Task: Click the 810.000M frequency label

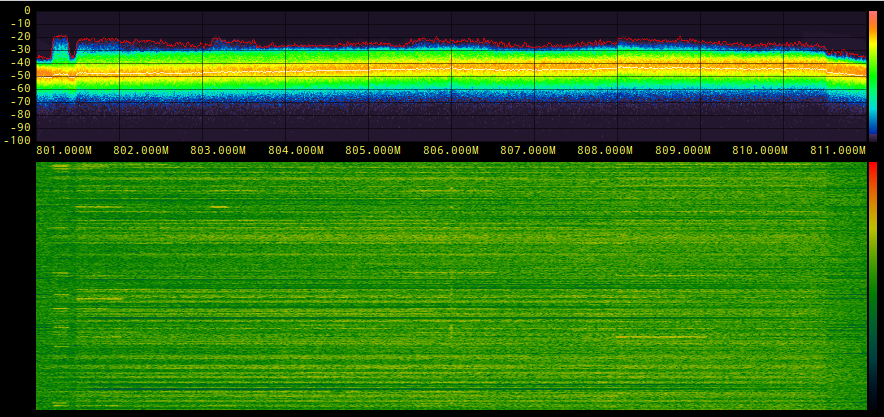Action: click(760, 150)
